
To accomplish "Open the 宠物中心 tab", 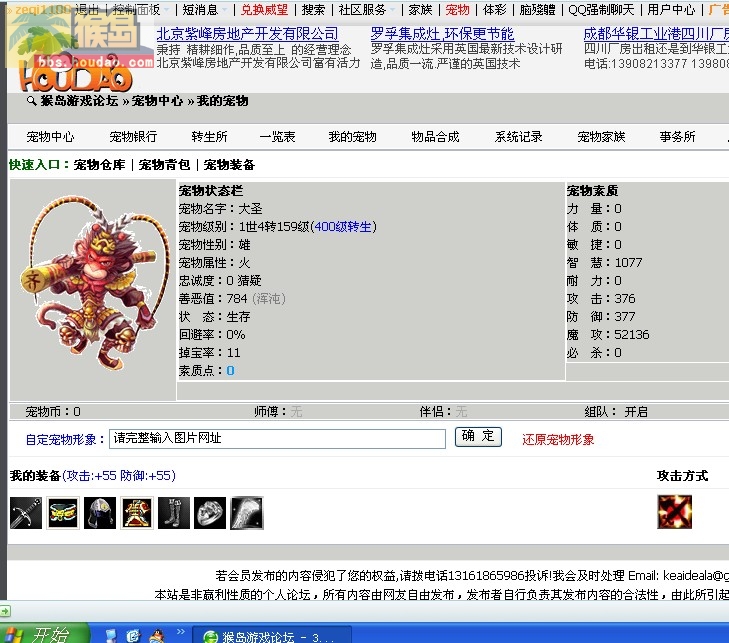I will pos(50,137).
